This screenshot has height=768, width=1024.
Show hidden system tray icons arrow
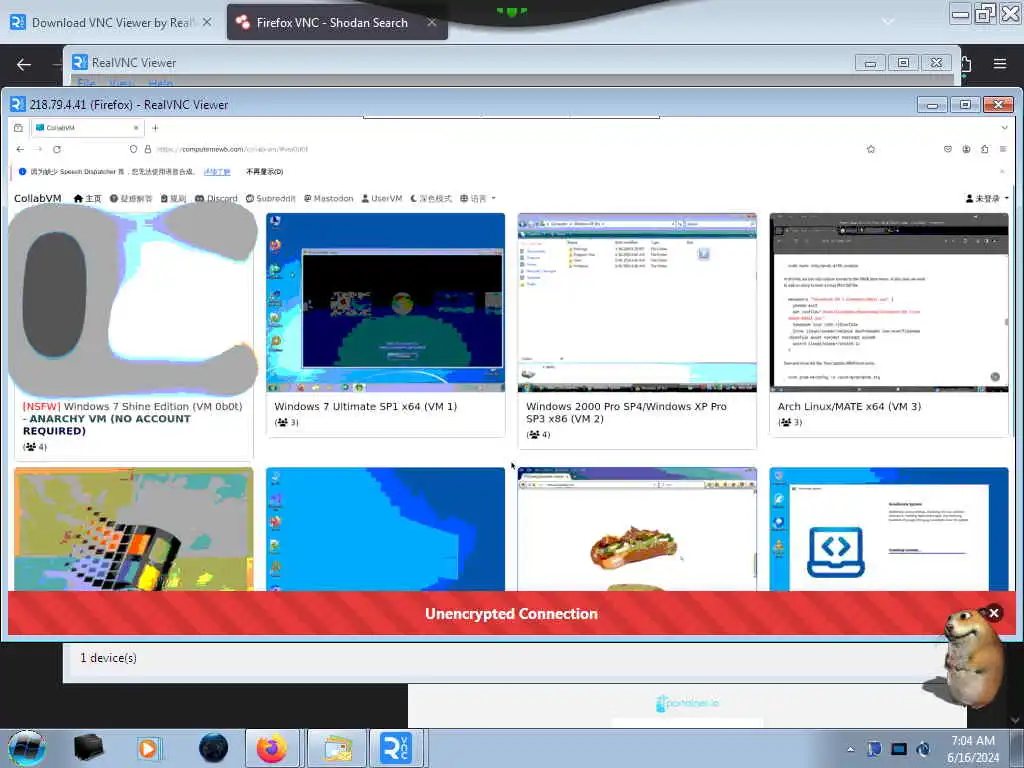[850, 749]
